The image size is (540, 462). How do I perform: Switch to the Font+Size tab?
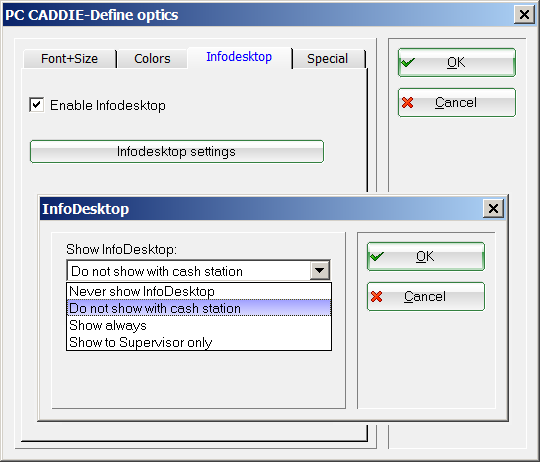(70, 59)
